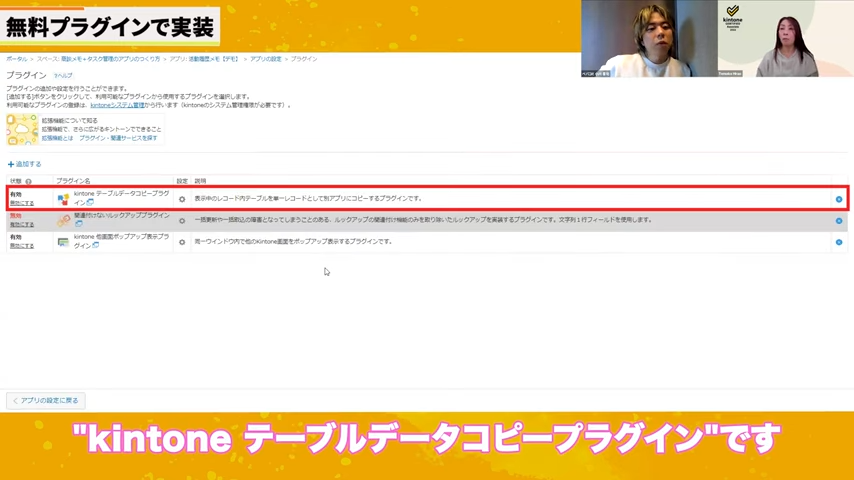The width and height of the screenshot is (854, 480).
Task: Click the cloud illustration for 拡張機能について知る
Action: pyautogui.click(x=22, y=129)
